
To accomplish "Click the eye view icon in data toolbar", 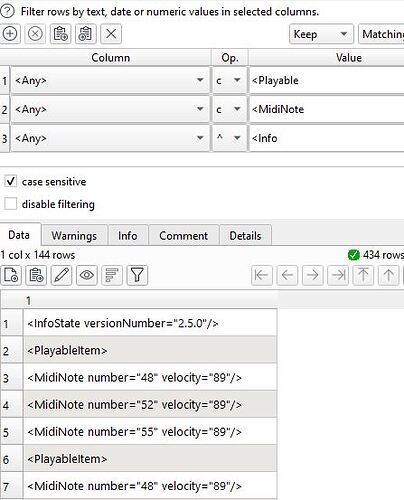I will pos(87,275).
